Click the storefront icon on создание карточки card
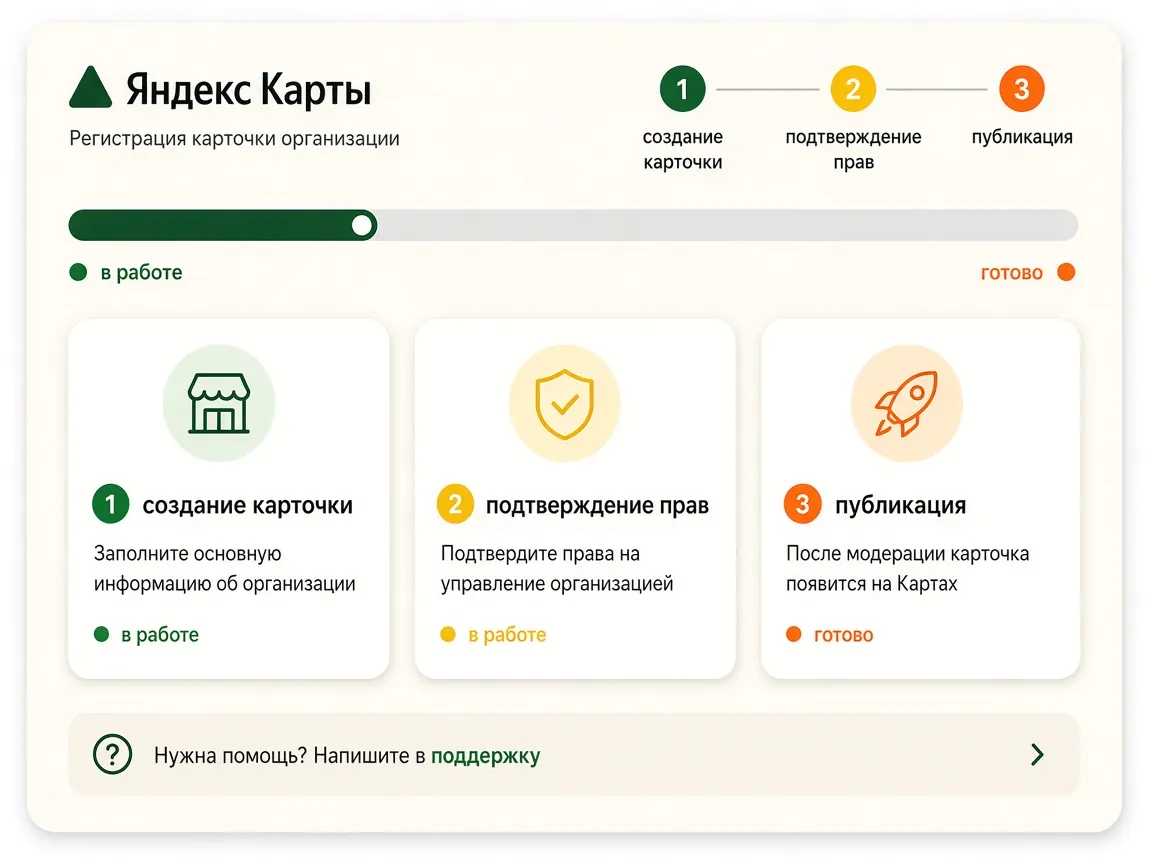Viewport: 1152px width, 864px height. 219,403
